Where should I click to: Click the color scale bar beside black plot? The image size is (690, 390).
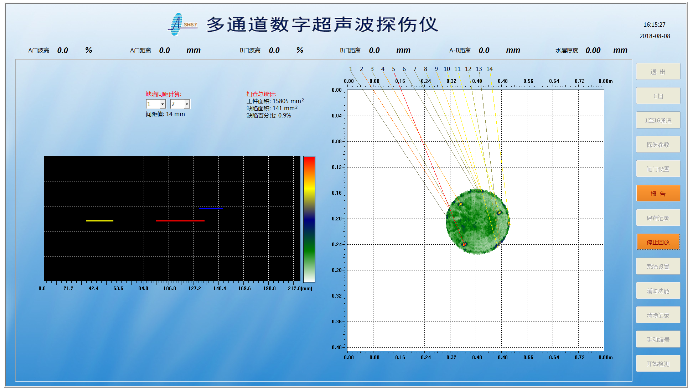coord(309,219)
